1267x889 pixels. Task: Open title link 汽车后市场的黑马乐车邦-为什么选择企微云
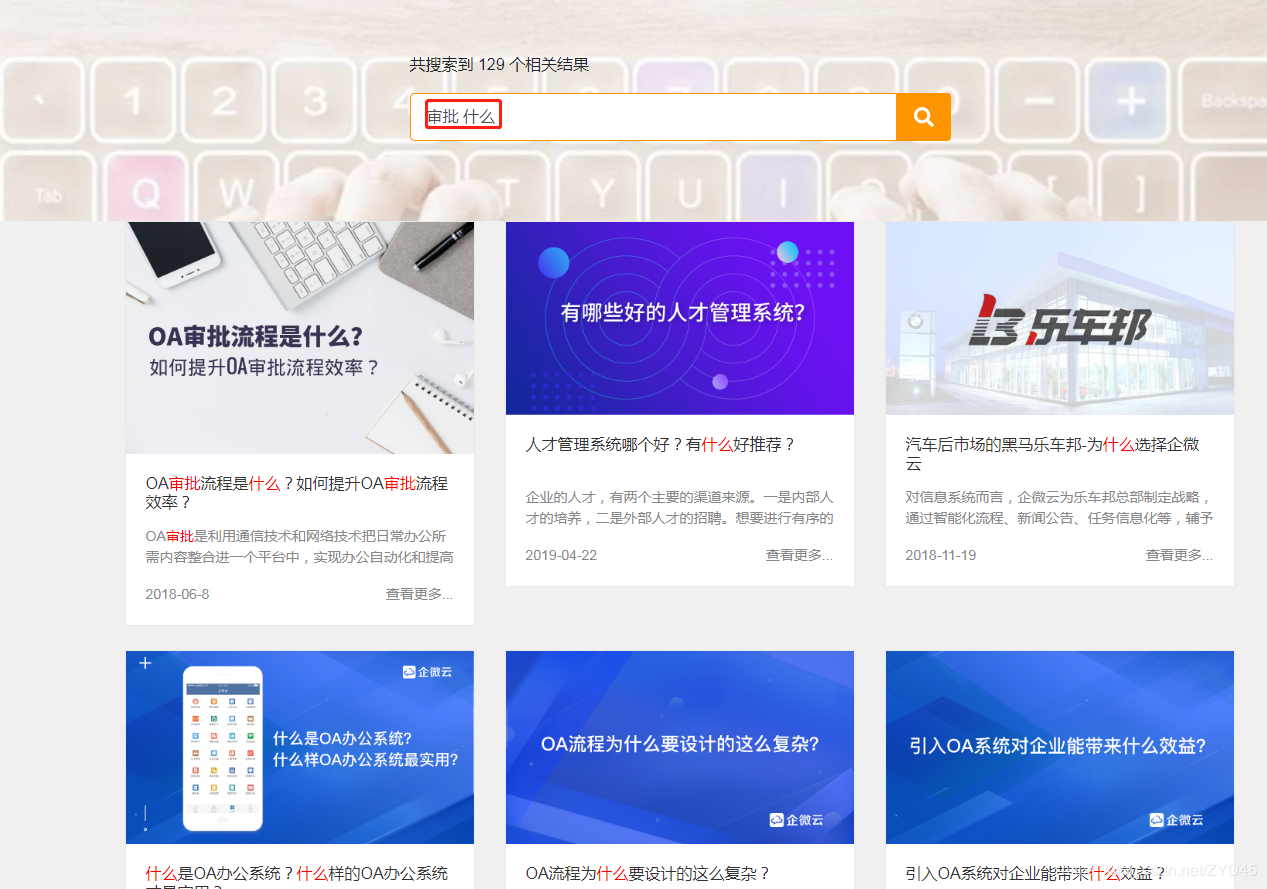pyautogui.click(x=1052, y=454)
